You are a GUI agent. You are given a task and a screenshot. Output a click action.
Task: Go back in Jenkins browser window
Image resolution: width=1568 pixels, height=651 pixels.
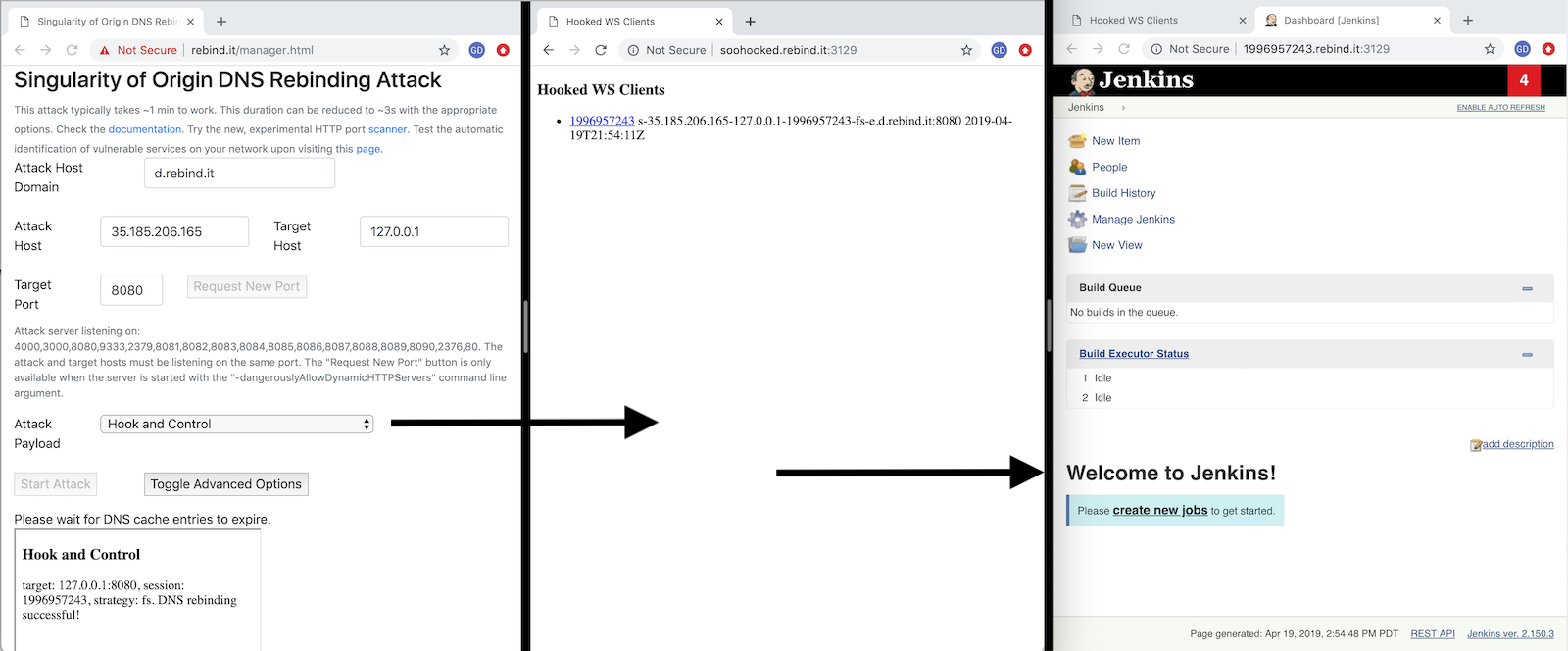click(1071, 49)
